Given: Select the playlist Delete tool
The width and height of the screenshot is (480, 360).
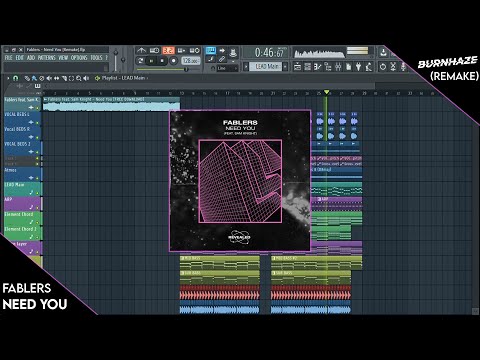Looking at the screenshot, I should pyautogui.click(x=42, y=78).
